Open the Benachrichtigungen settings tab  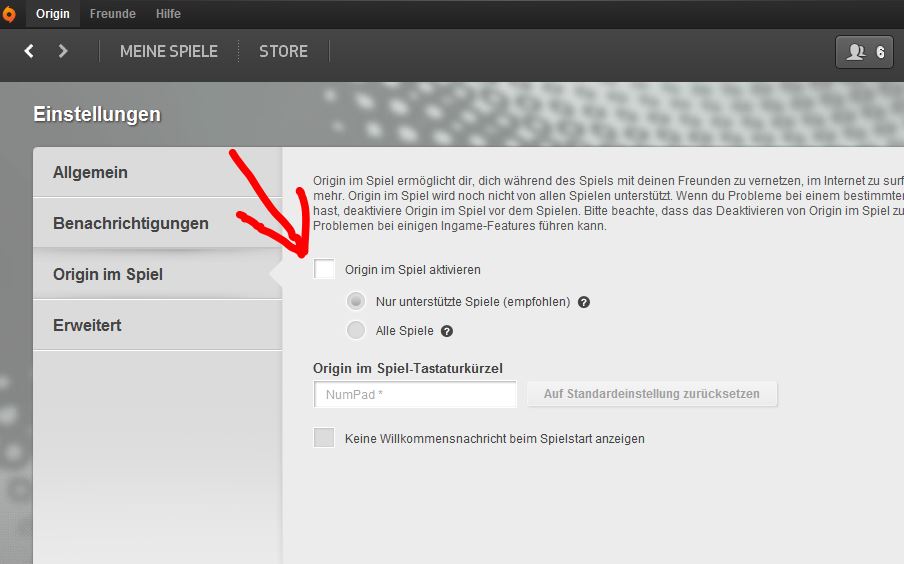(x=157, y=223)
